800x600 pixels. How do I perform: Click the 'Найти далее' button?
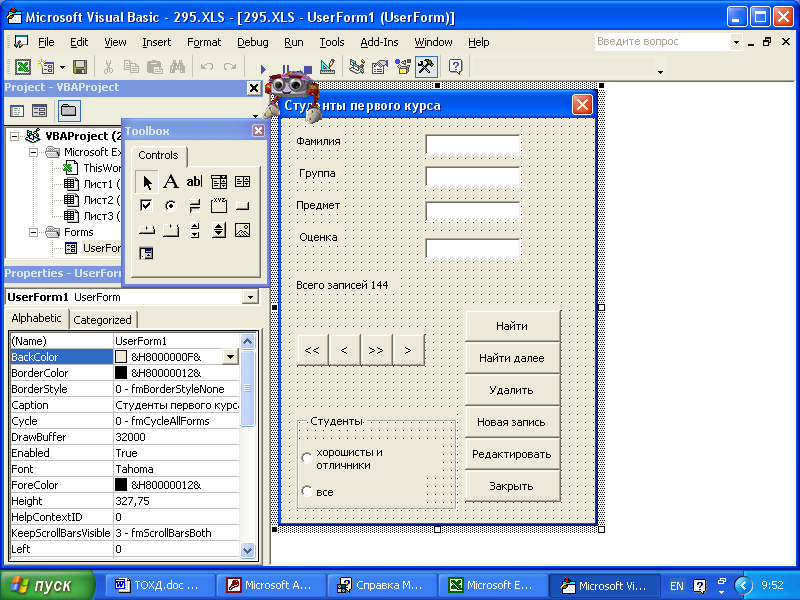tap(512, 358)
